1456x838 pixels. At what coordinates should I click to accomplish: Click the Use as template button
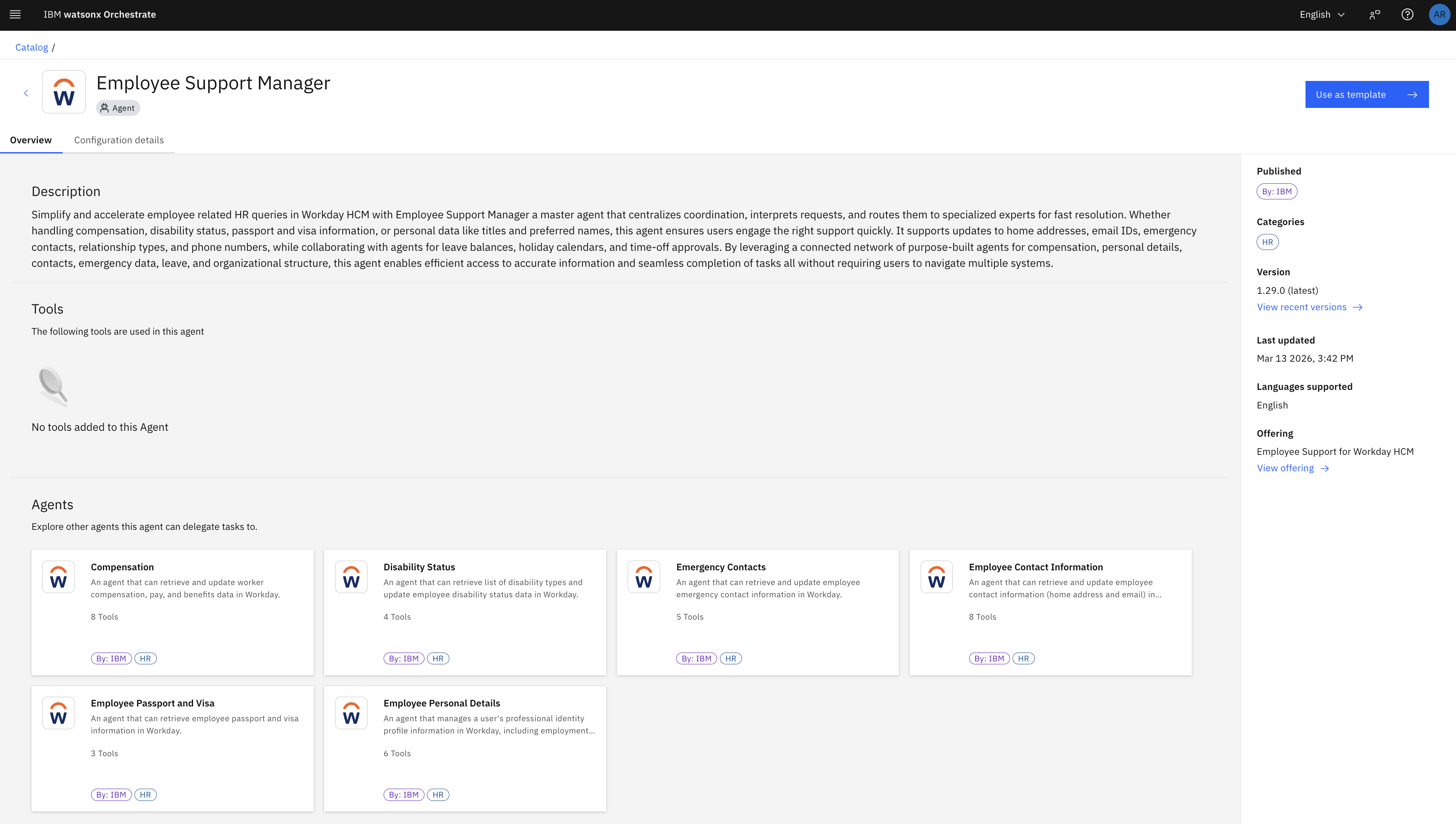(1366, 94)
